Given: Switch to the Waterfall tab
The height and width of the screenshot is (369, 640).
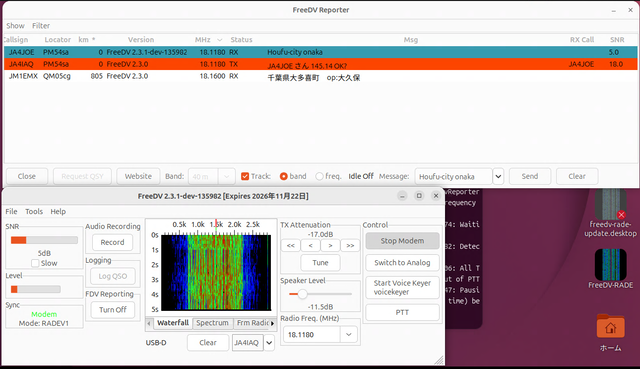Looking at the screenshot, I should pyautogui.click(x=173, y=323).
